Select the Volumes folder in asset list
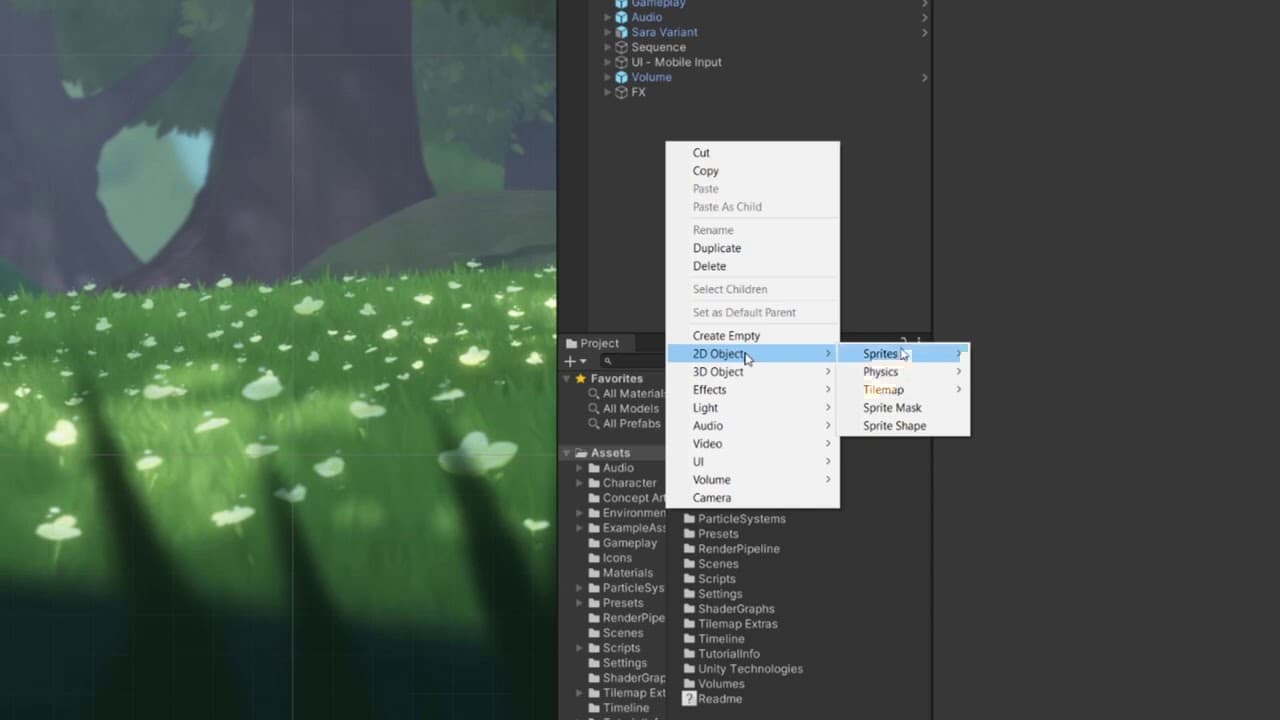Screen dimensions: 1280x720 point(713,684)
